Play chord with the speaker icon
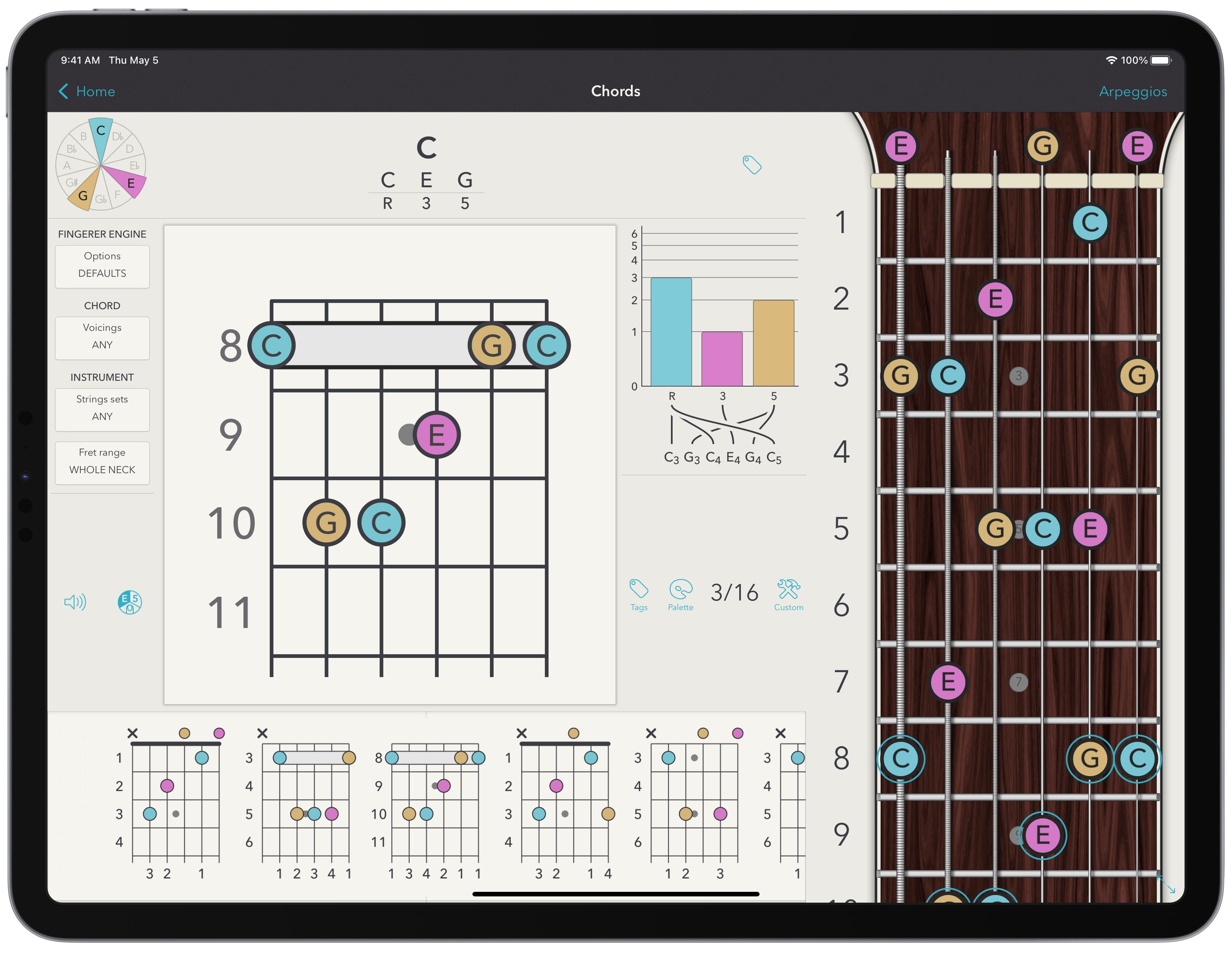1232x953 pixels. (x=75, y=602)
